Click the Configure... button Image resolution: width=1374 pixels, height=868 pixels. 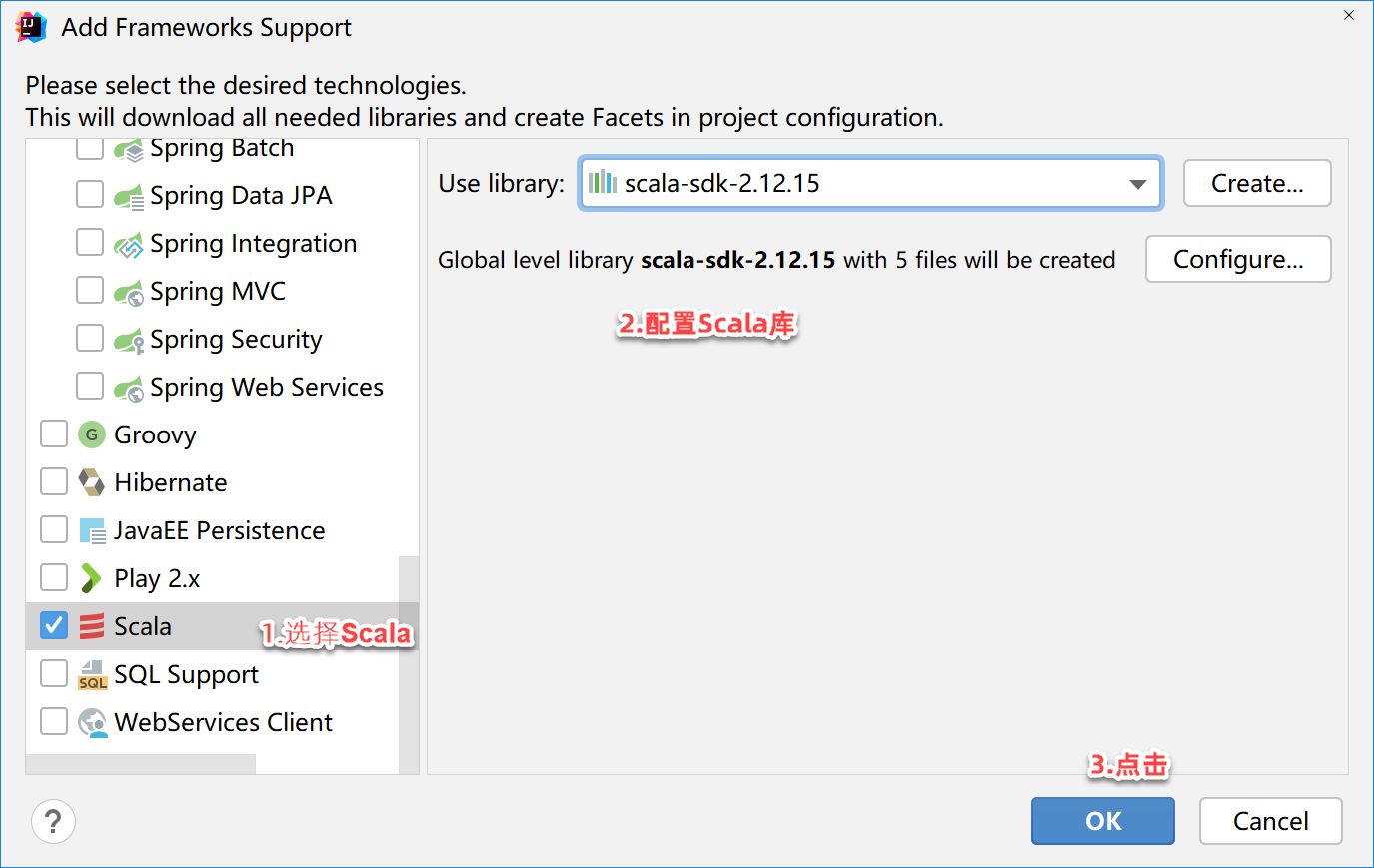click(1238, 259)
